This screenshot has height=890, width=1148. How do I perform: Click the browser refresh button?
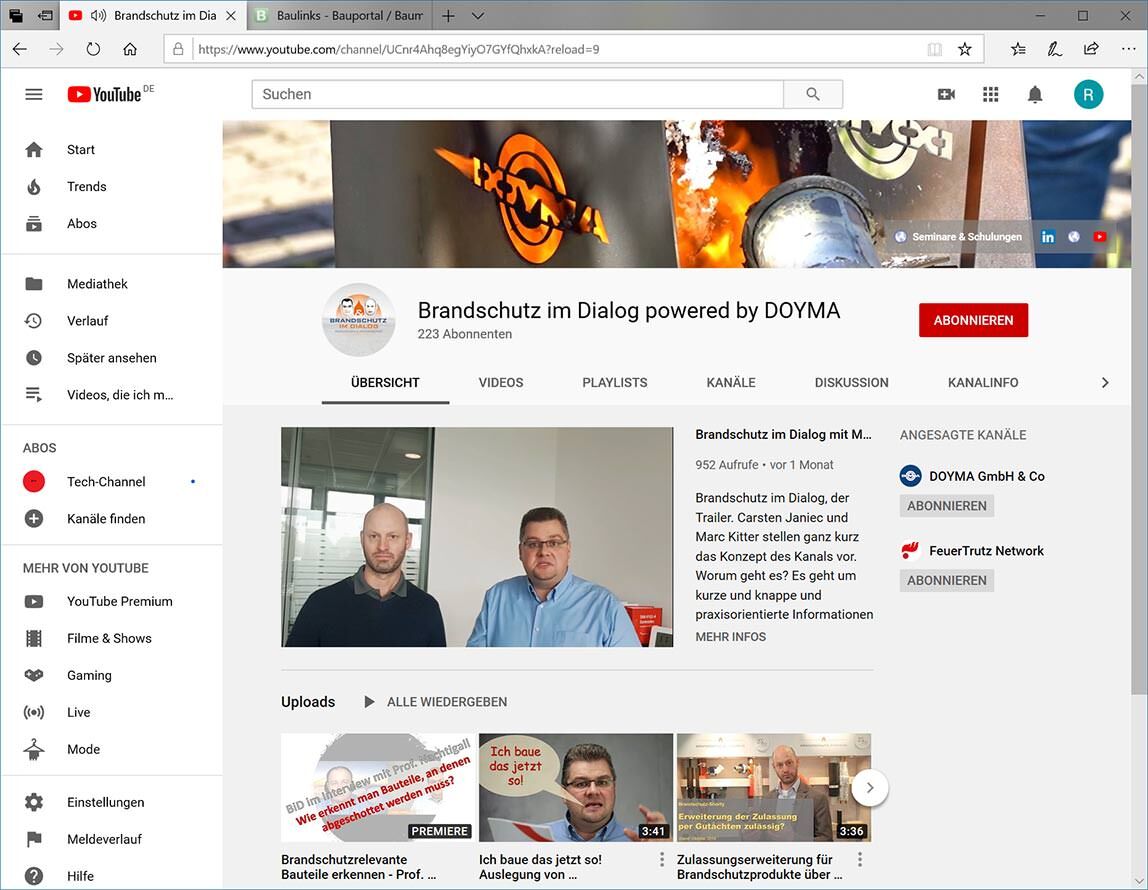[x=93, y=49]
